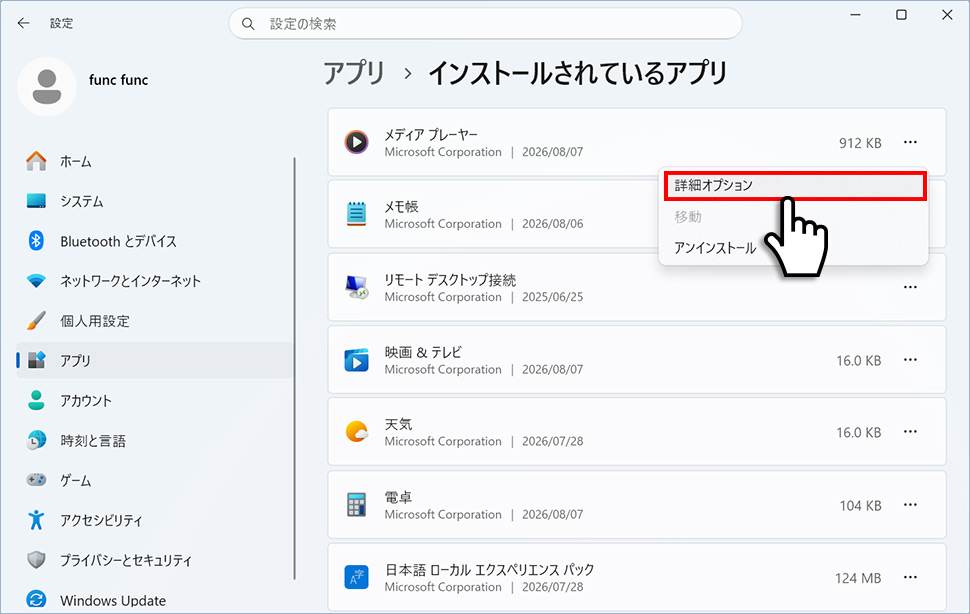Open アクセシビリティ settings
The image size is (970, 614).
155,520
